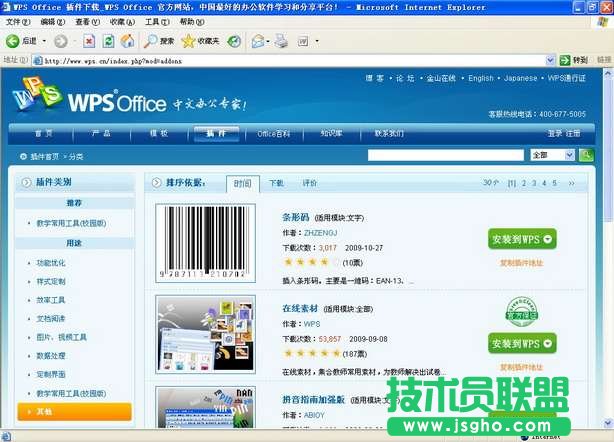Select 功能优化 category in sidebar
This screenshot has height=442, width=614.
[51, 263]
